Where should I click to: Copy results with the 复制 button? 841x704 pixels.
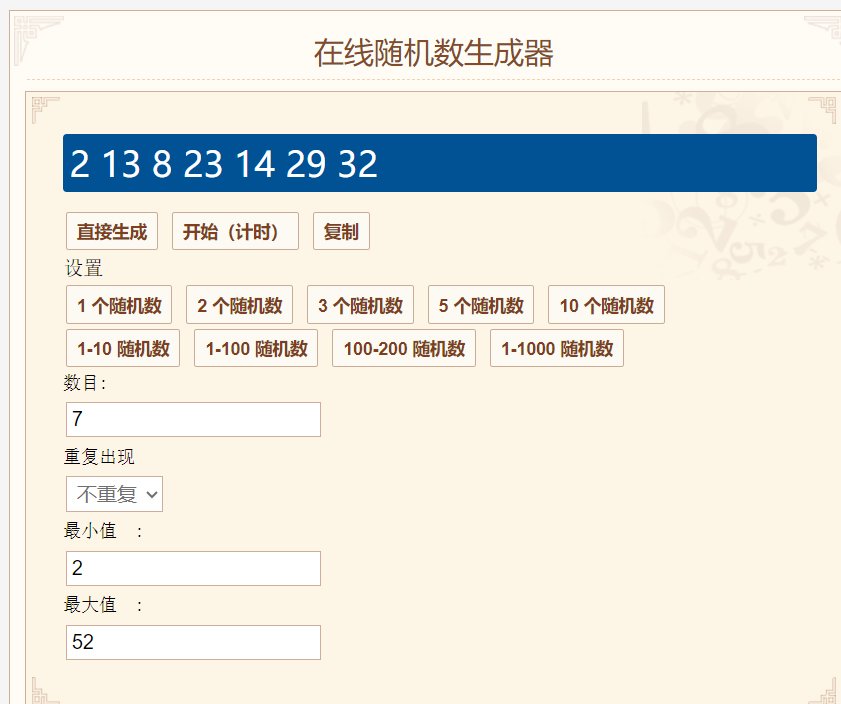(341, 231)
